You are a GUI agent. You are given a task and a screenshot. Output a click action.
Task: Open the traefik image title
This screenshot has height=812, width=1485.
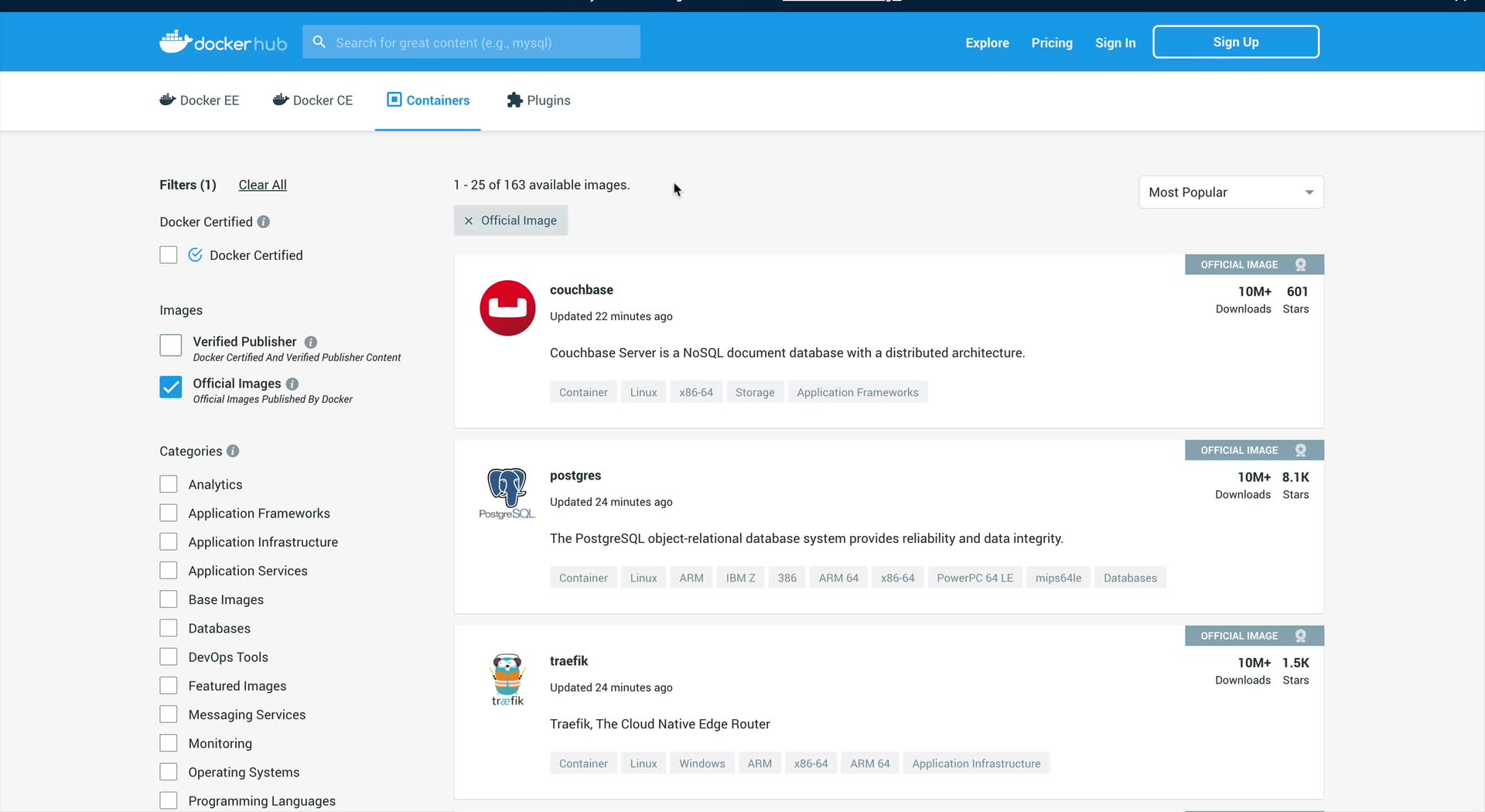(x=569, y=661)
